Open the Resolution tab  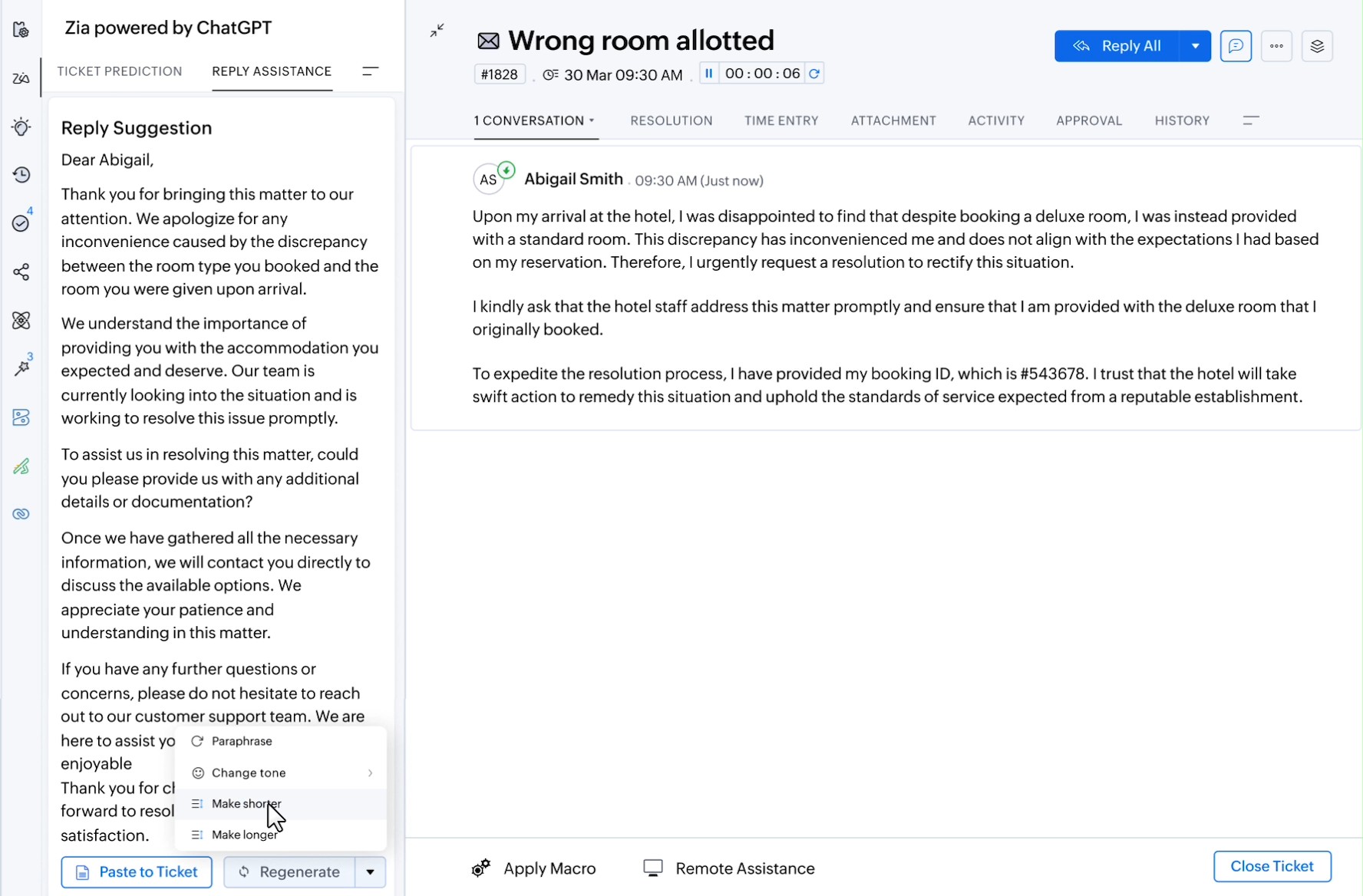coord(671,120)
